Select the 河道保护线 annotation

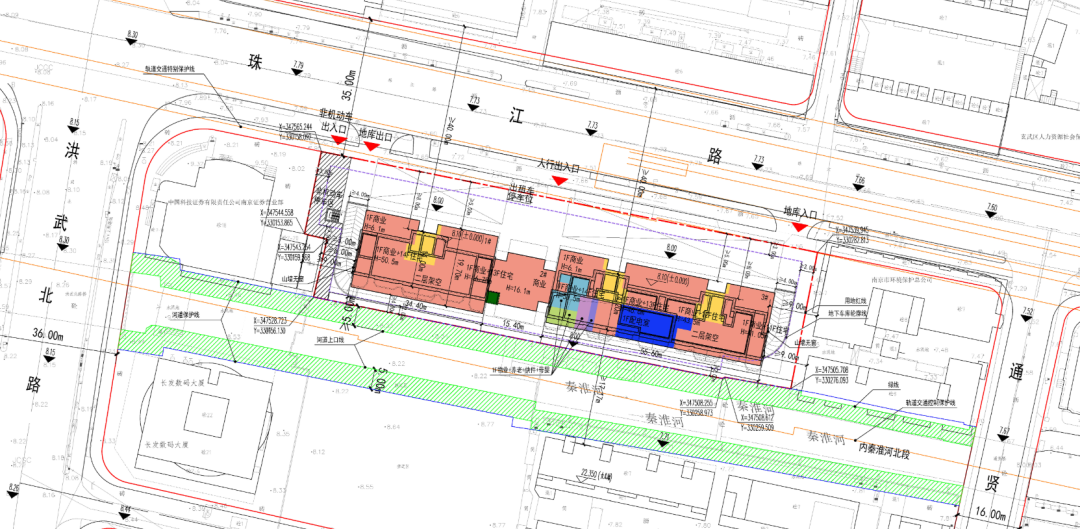pyautogui.click(x=187, y=314)
